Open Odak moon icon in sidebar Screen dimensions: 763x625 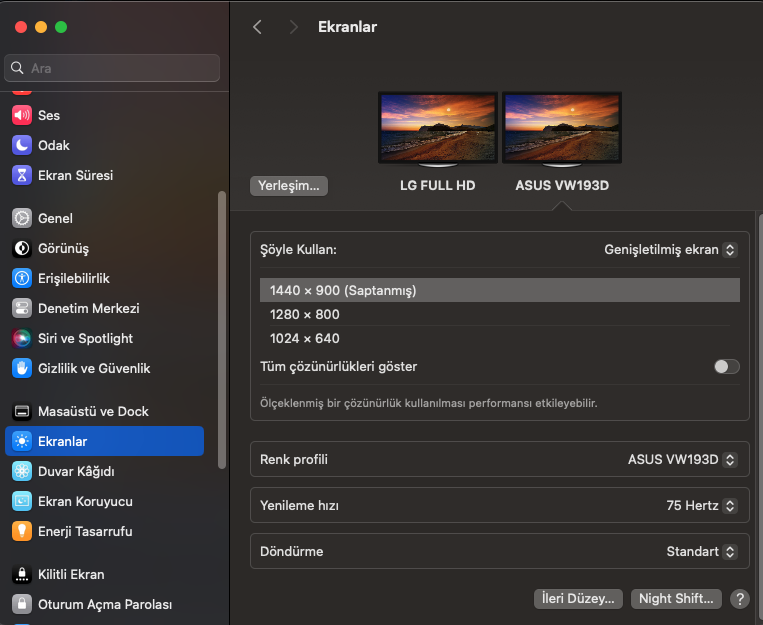[x=22, y=145]
